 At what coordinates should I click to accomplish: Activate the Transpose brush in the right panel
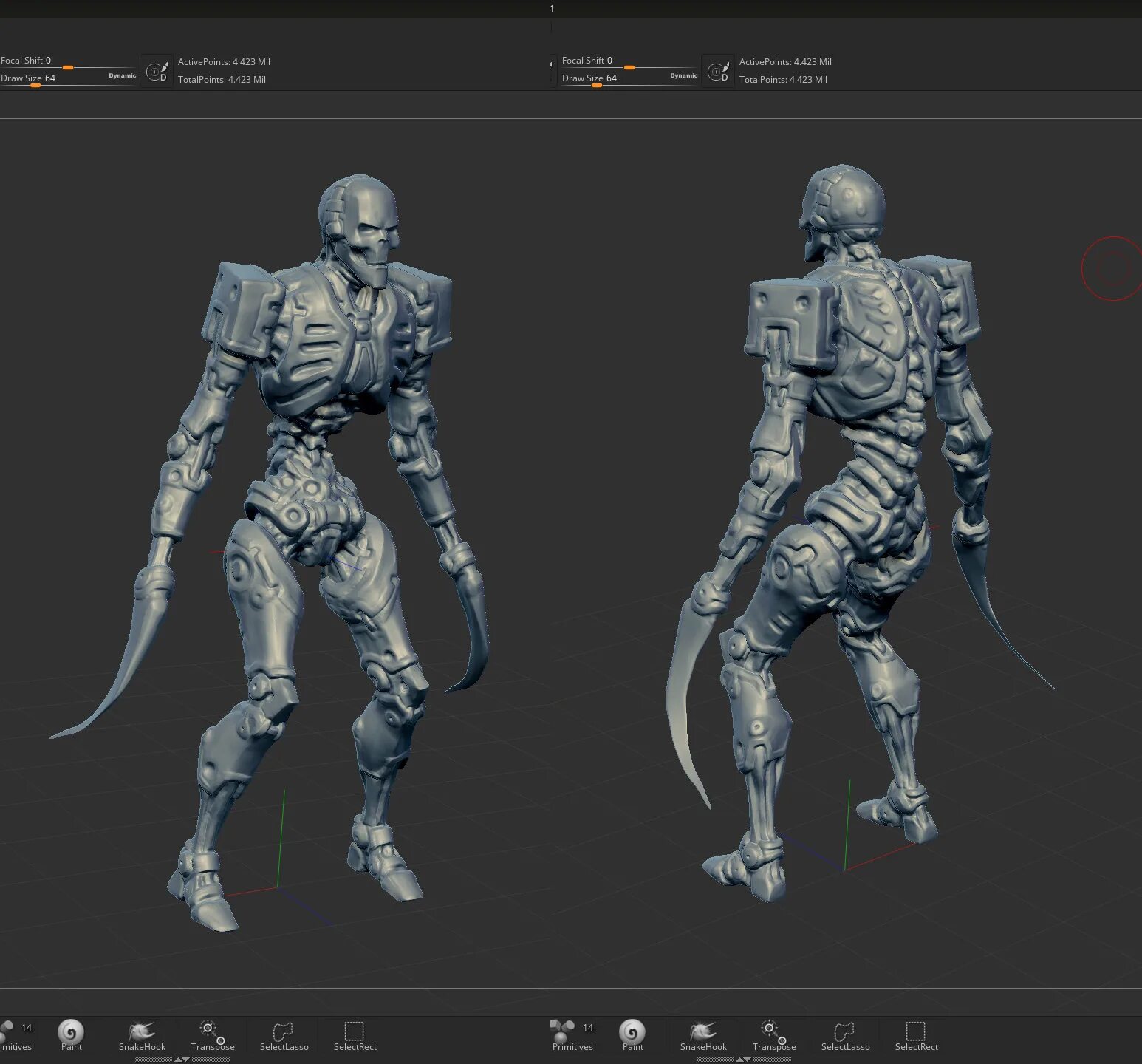[774, 1035]
